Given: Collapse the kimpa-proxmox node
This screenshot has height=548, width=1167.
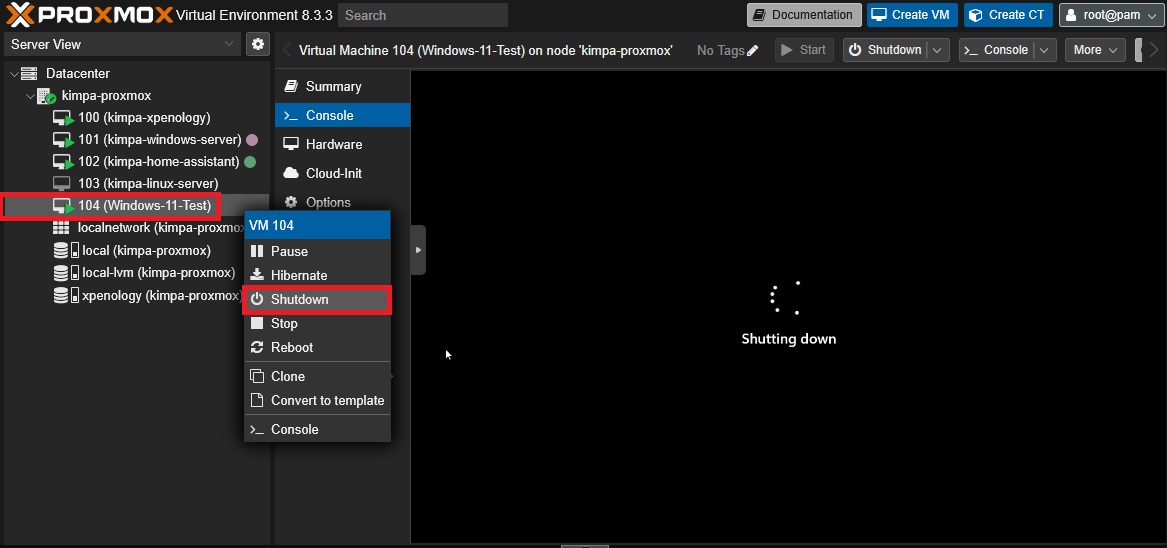Looking at the screenshot, I should coord(30,96).
